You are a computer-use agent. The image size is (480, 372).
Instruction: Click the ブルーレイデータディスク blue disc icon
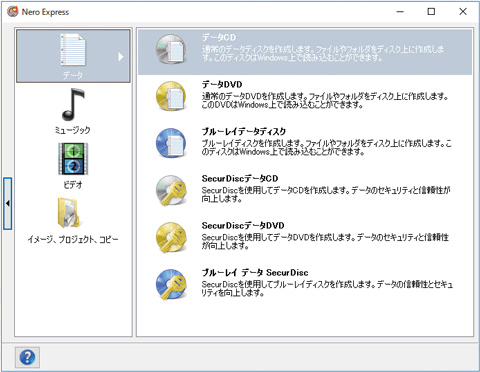pyautogui.click(x=171, y=143)
